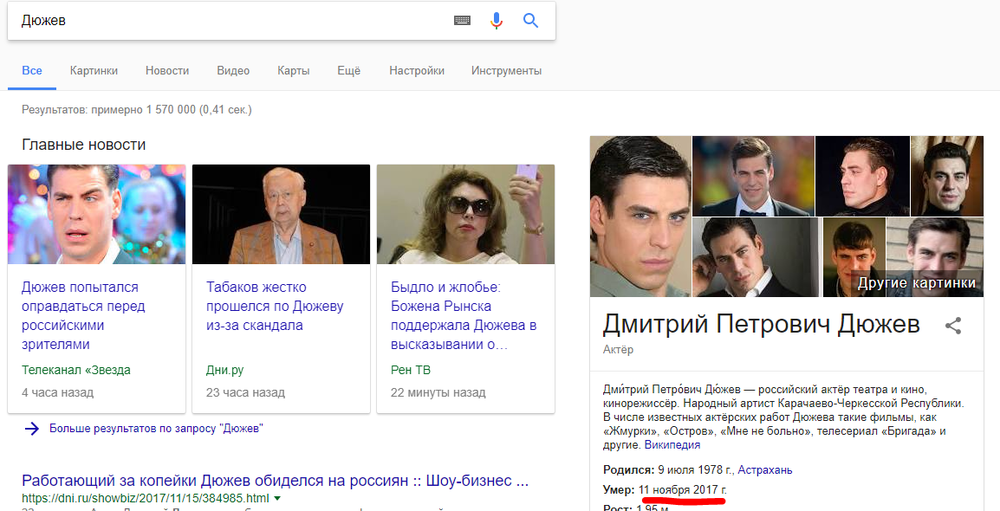
Task: Select the Дмитрий Петрович Дюжев title
Action: point(761,325)
